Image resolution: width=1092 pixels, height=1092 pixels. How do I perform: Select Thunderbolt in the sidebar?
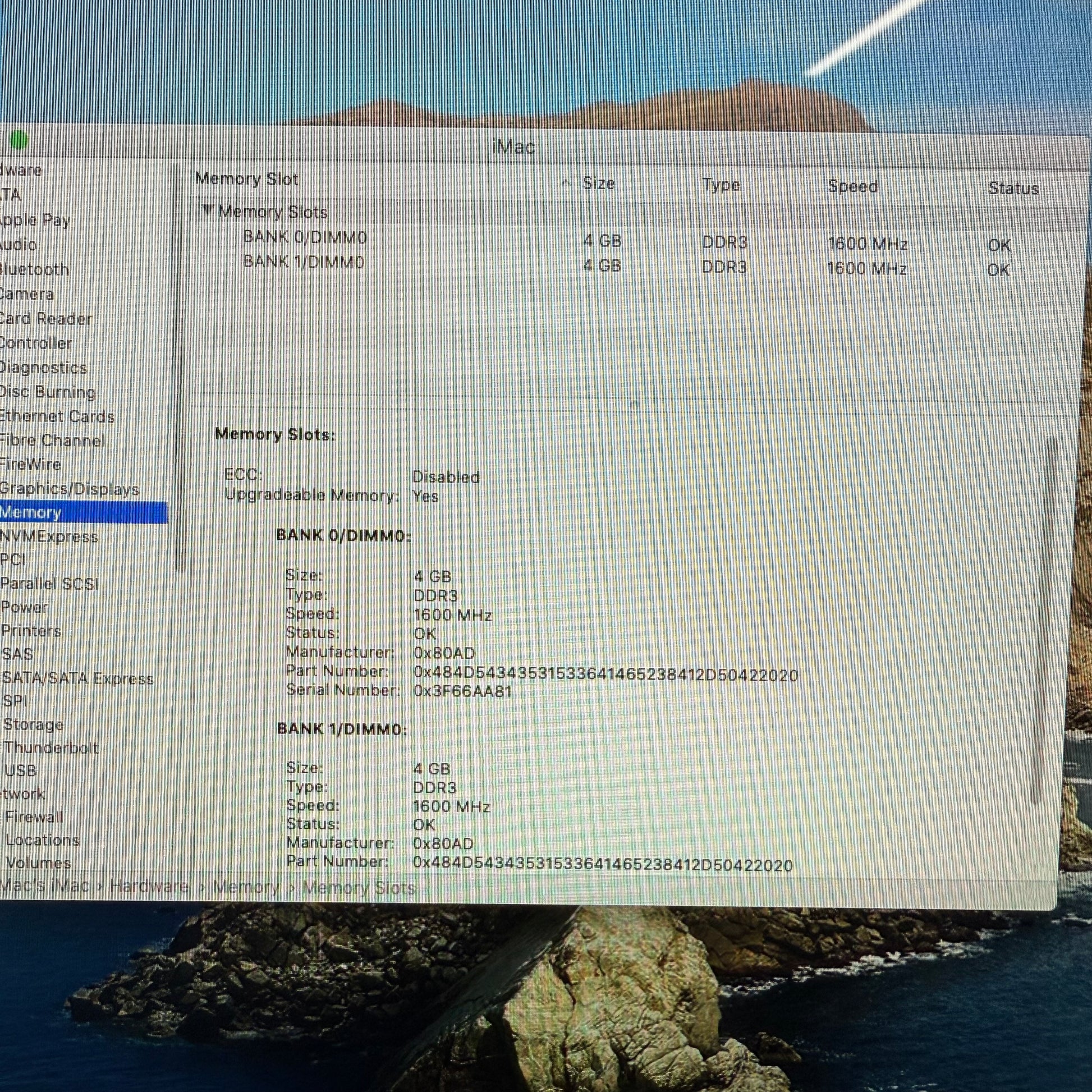click(x=52, y=747)
